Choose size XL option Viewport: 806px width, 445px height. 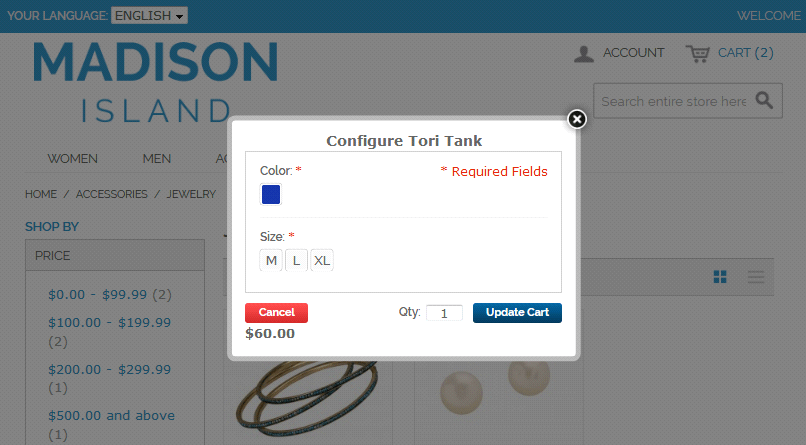321,261
